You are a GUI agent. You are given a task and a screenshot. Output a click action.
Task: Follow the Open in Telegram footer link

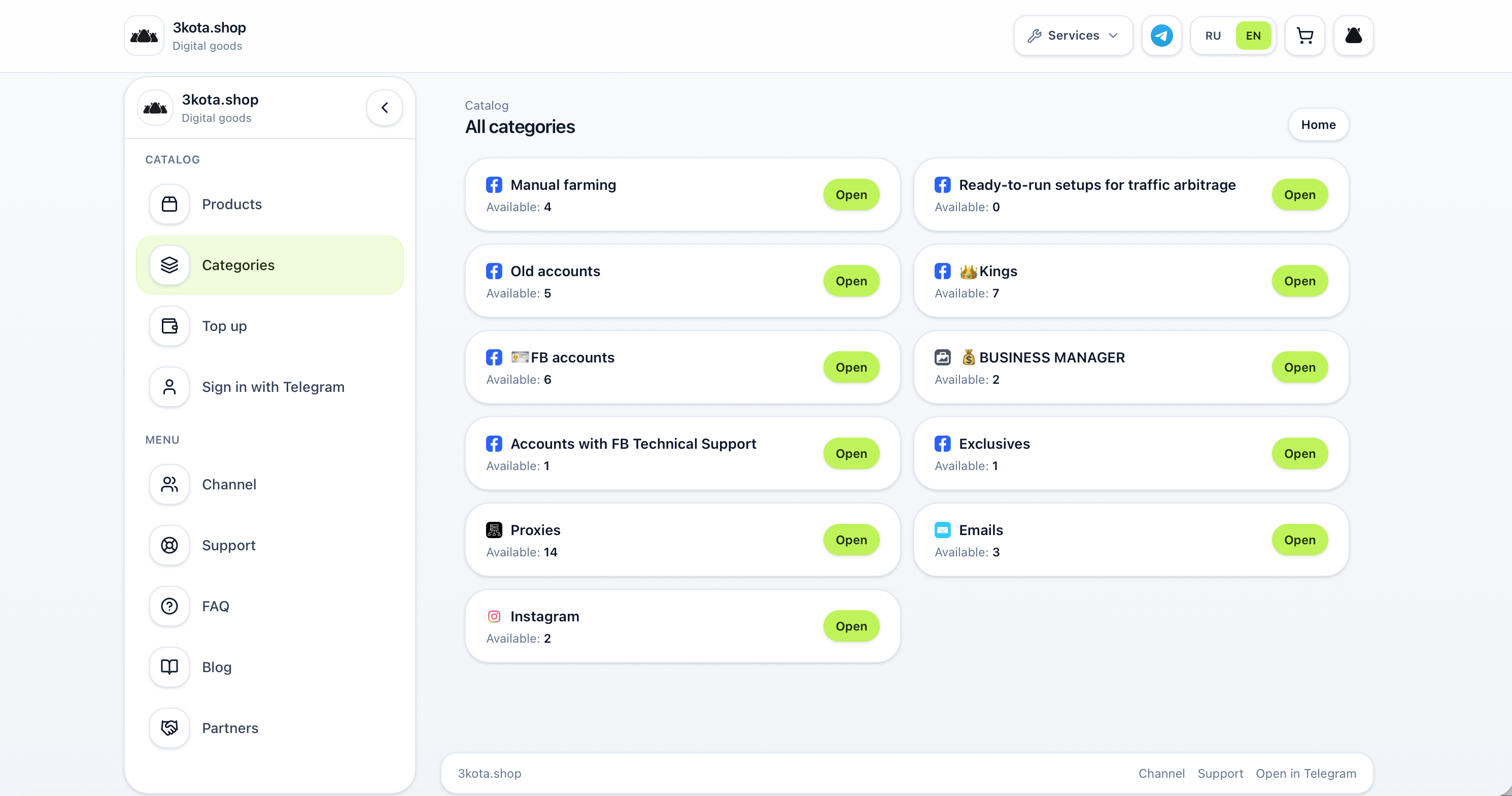point(1306,774)
